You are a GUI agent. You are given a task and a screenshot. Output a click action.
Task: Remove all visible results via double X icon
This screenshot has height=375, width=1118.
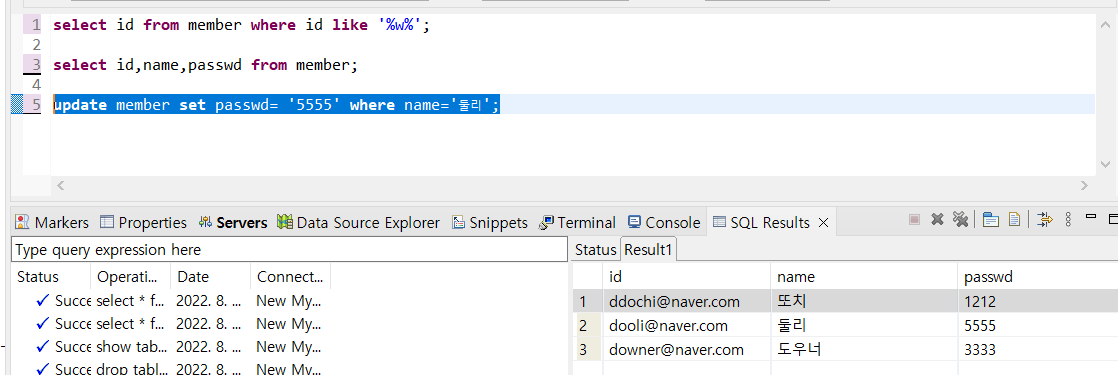pyautogui.click(x=960, y=220)
